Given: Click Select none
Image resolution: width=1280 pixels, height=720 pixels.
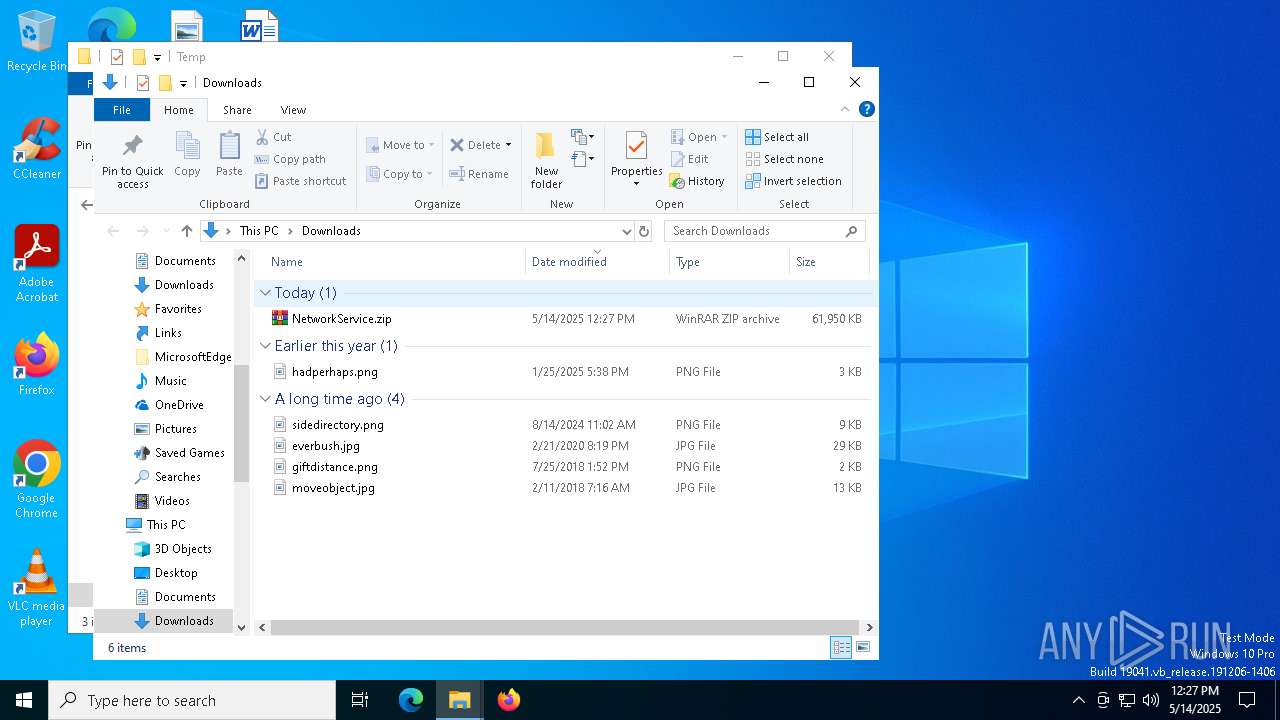Looking at the screenshot, I should pos(785,159).
